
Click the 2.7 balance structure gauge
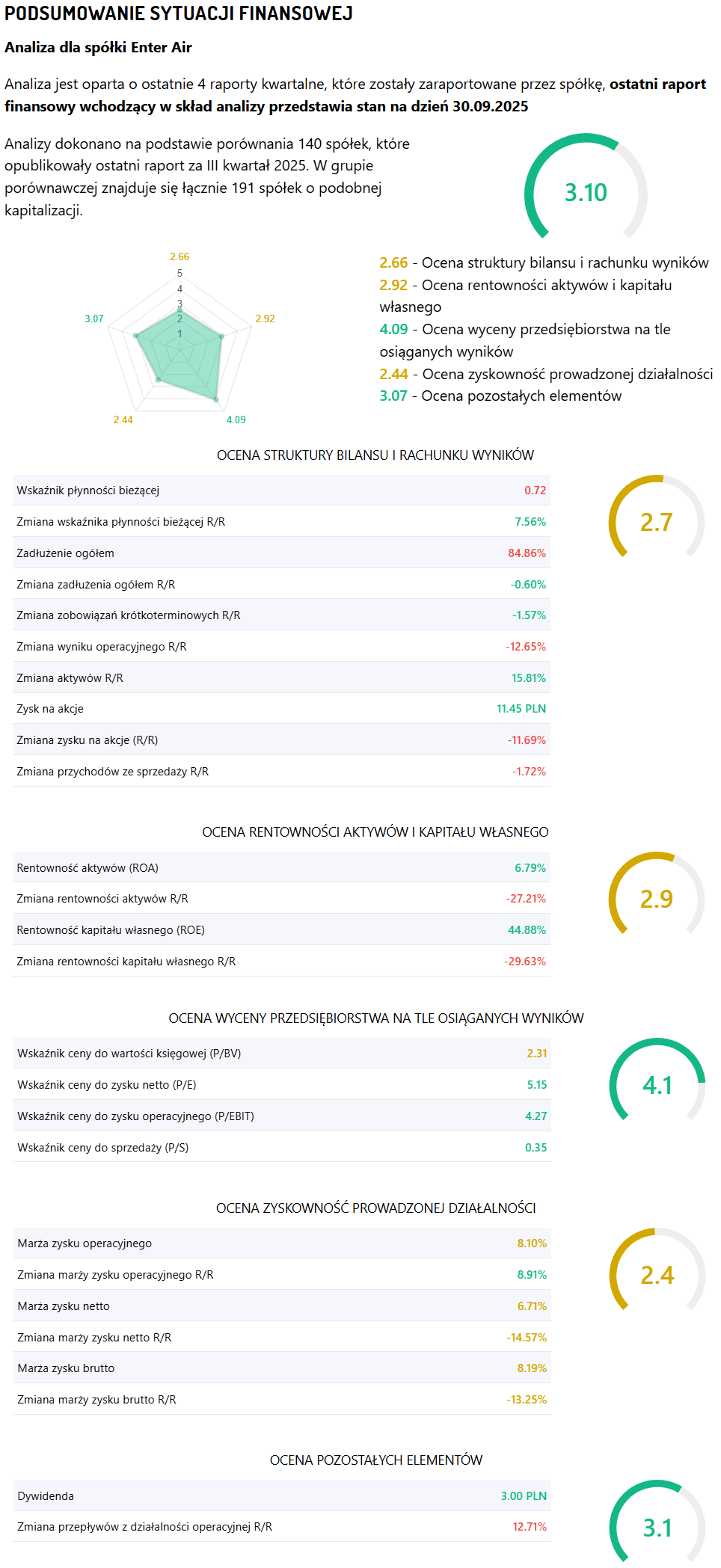[x=656, y=522]
